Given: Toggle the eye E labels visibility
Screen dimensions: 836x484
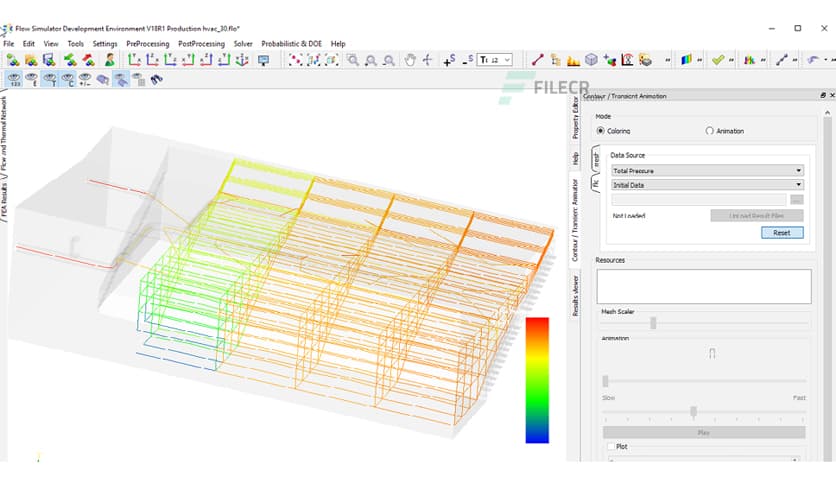Looking at the screenshot, I should point(32,79).
